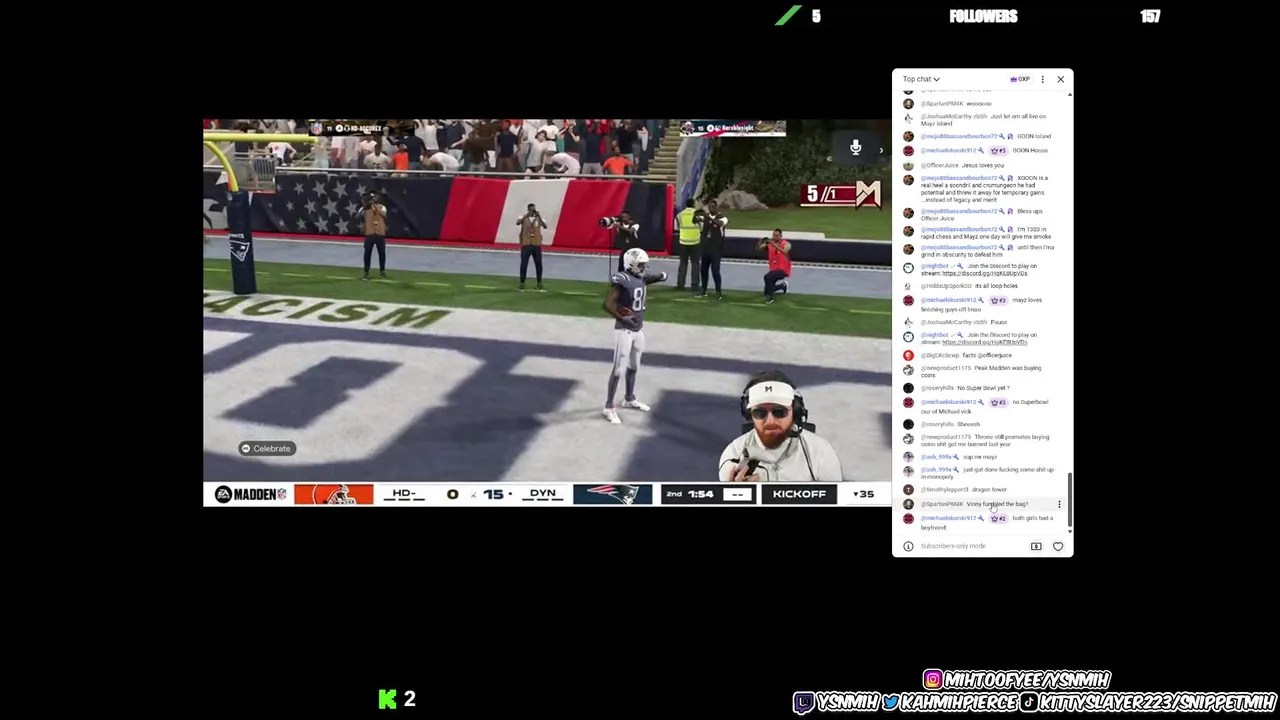Open the Top chat mode dropdown
The height and width of the screenshot is (720, 1280).
coord(921,79)
